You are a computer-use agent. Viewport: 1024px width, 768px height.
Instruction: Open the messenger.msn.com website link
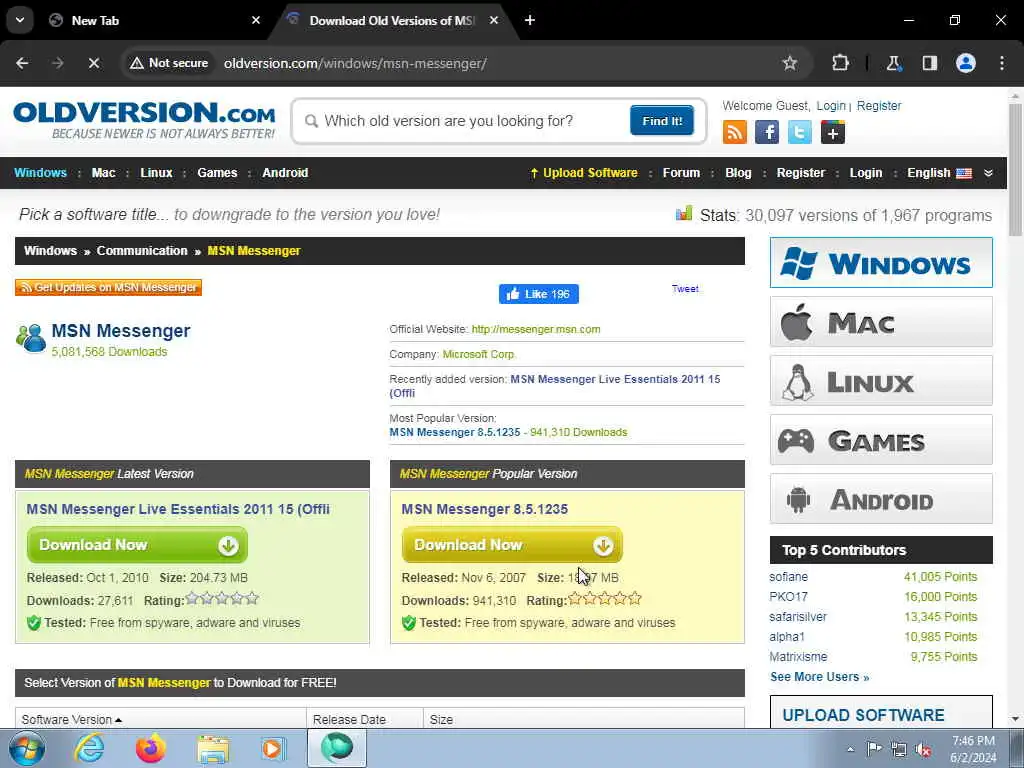(x=536, y=329)
